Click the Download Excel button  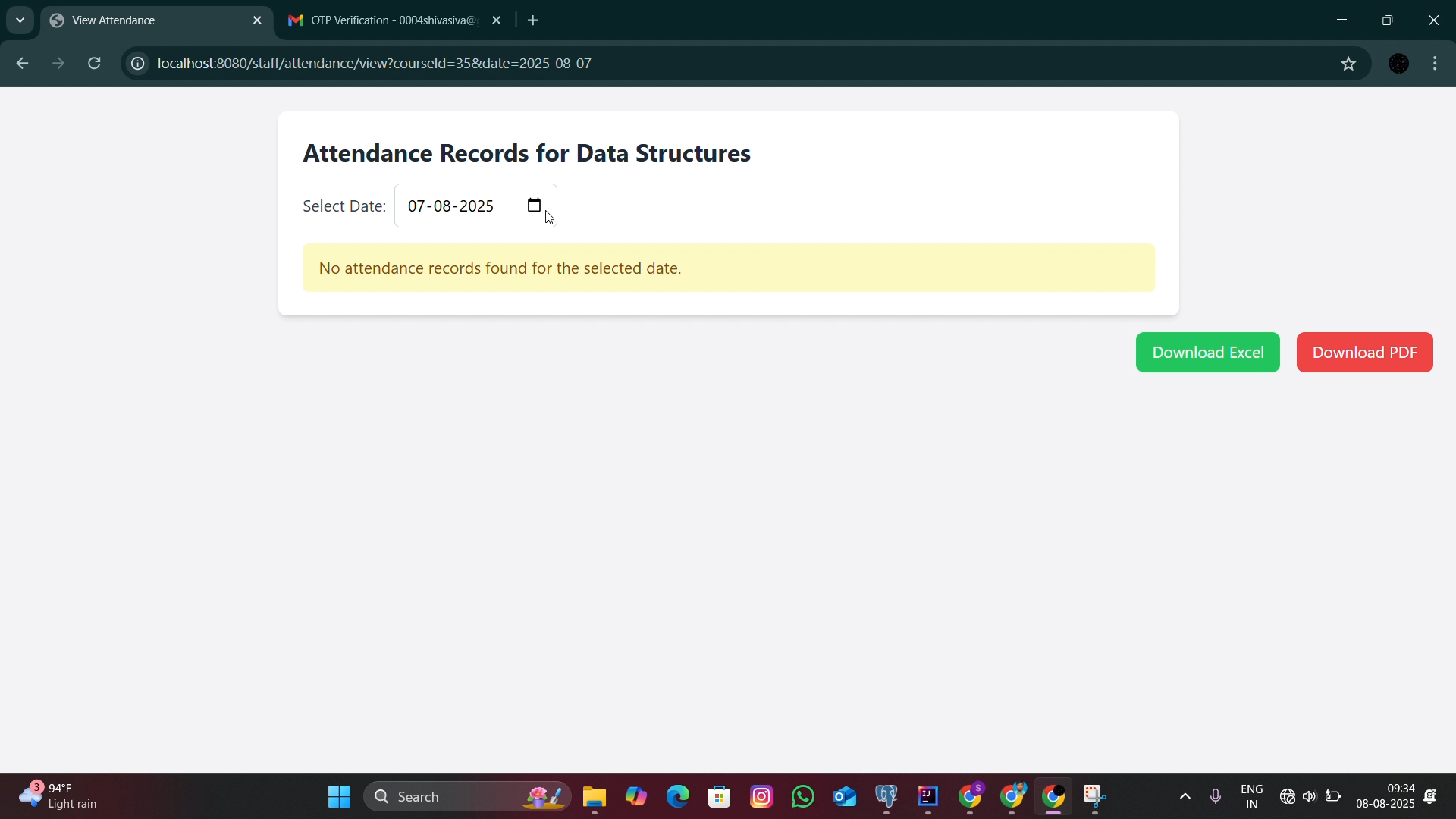[1207, 353]
